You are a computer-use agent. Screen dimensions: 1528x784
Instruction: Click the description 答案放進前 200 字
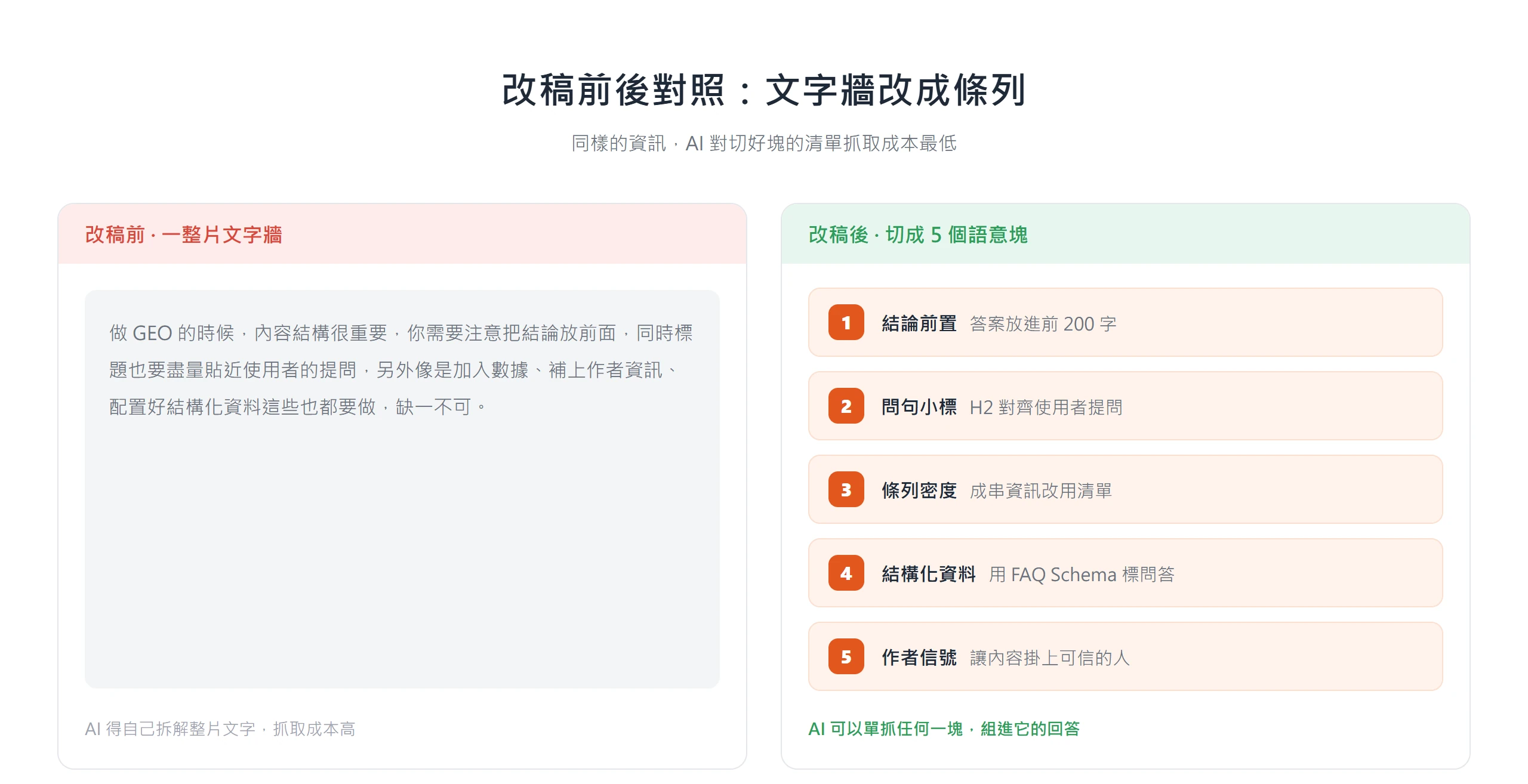(x=1043, y=324)
